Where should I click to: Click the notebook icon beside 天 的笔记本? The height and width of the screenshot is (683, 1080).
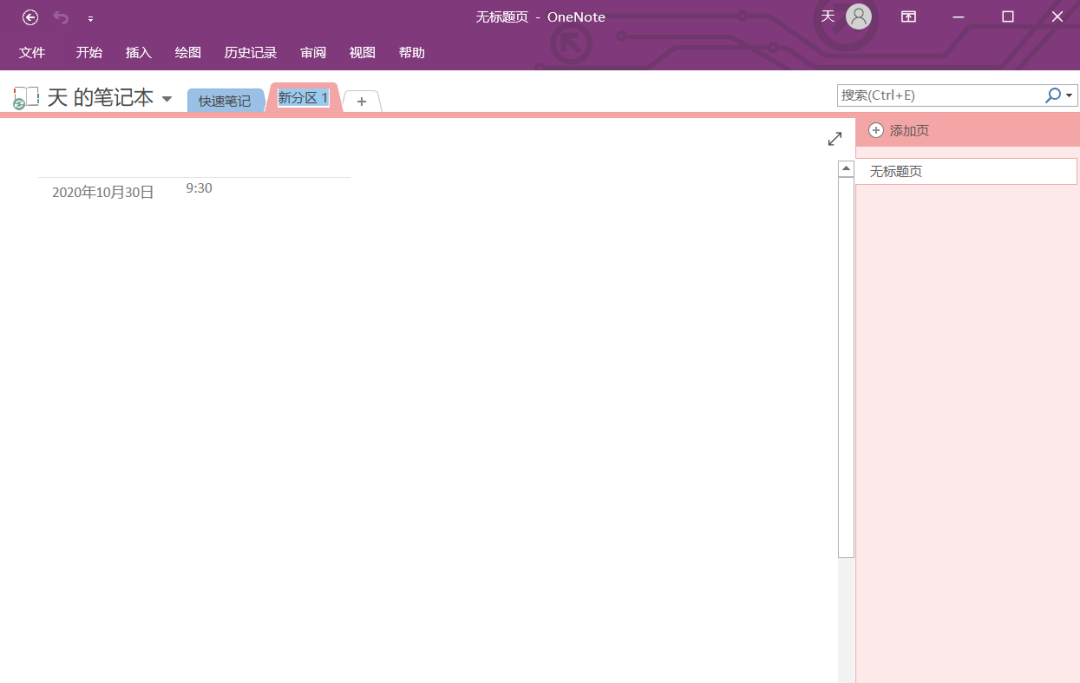click(x=26, y=98)
